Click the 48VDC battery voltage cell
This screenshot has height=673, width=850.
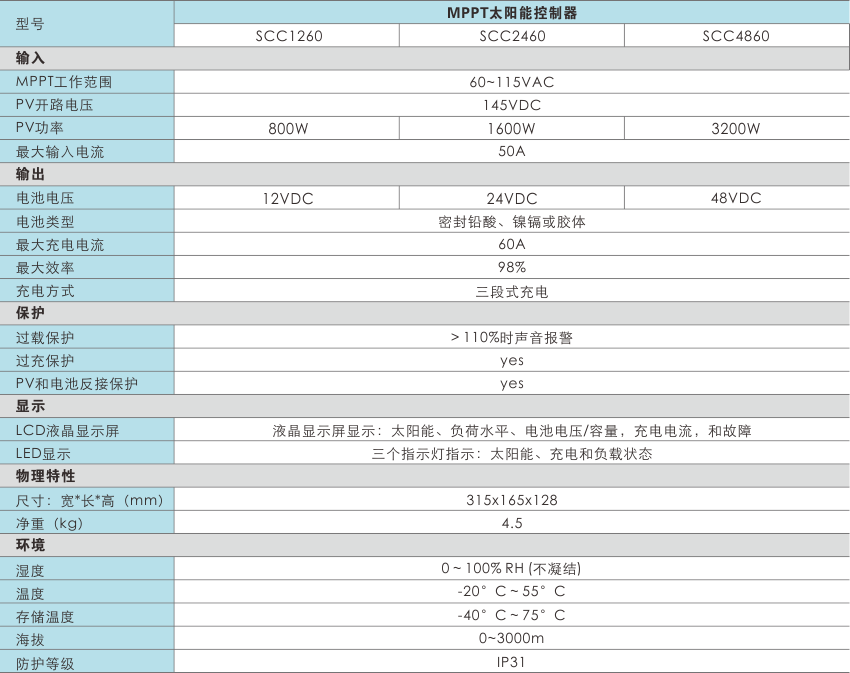tap(736, 198)
